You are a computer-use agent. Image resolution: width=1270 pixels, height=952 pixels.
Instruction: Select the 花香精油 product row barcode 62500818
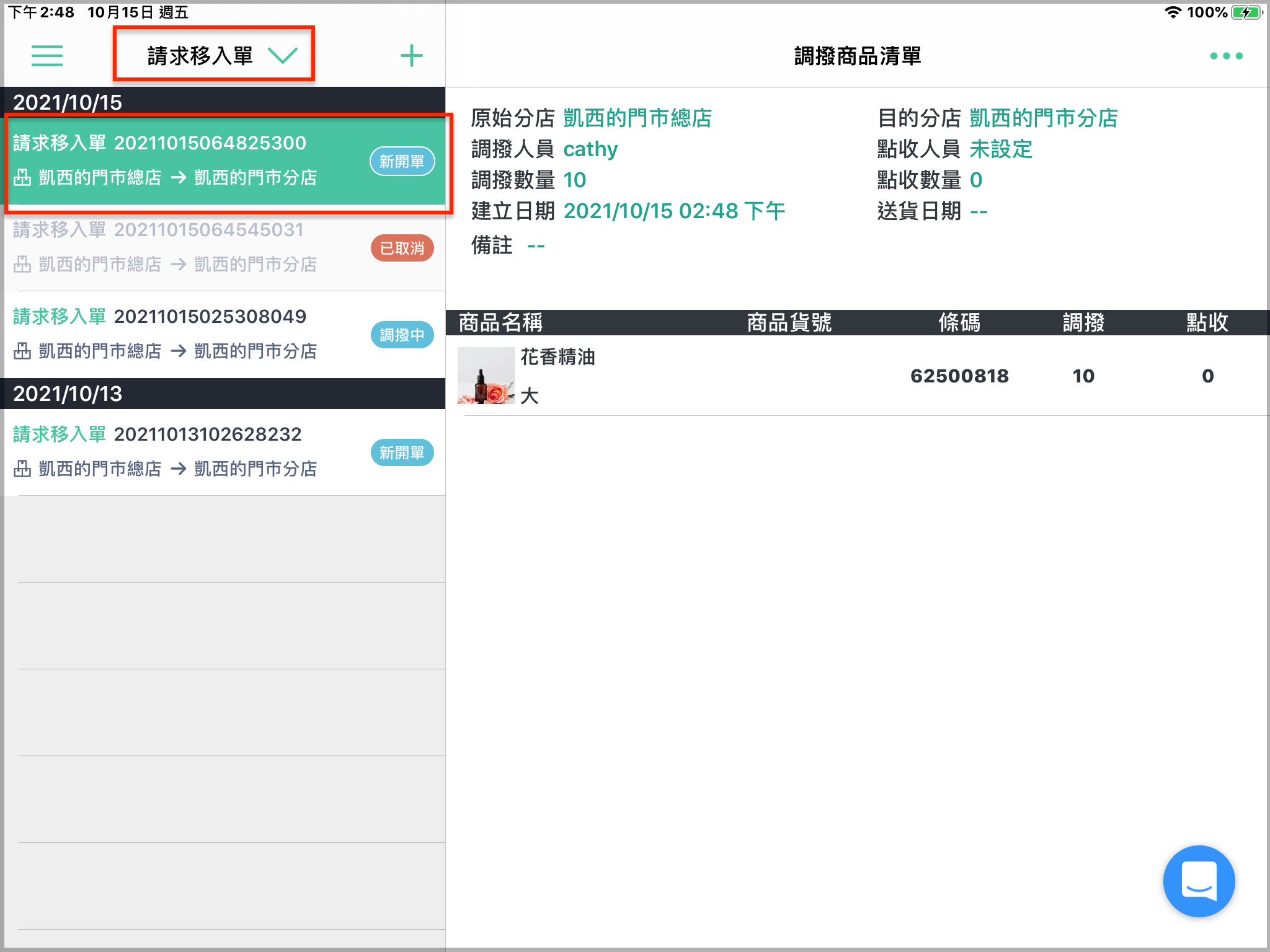pos(858,376)
